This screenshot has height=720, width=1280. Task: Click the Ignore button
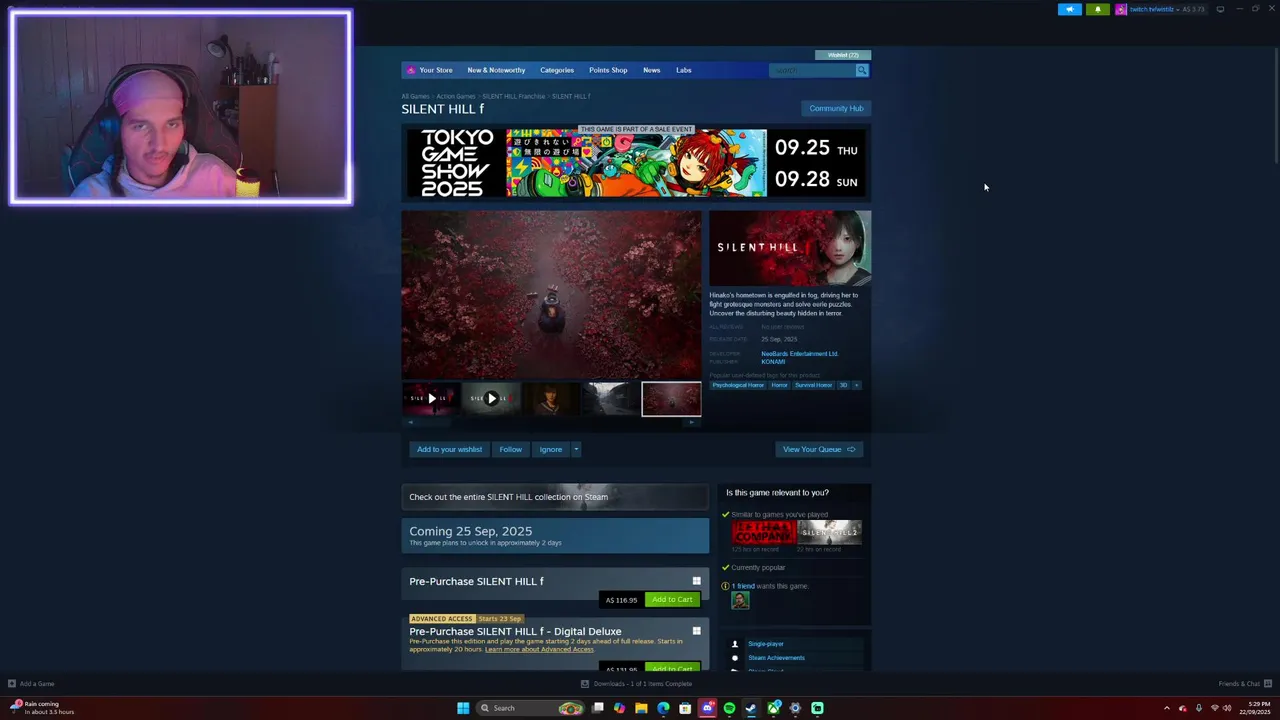(551, 449)
